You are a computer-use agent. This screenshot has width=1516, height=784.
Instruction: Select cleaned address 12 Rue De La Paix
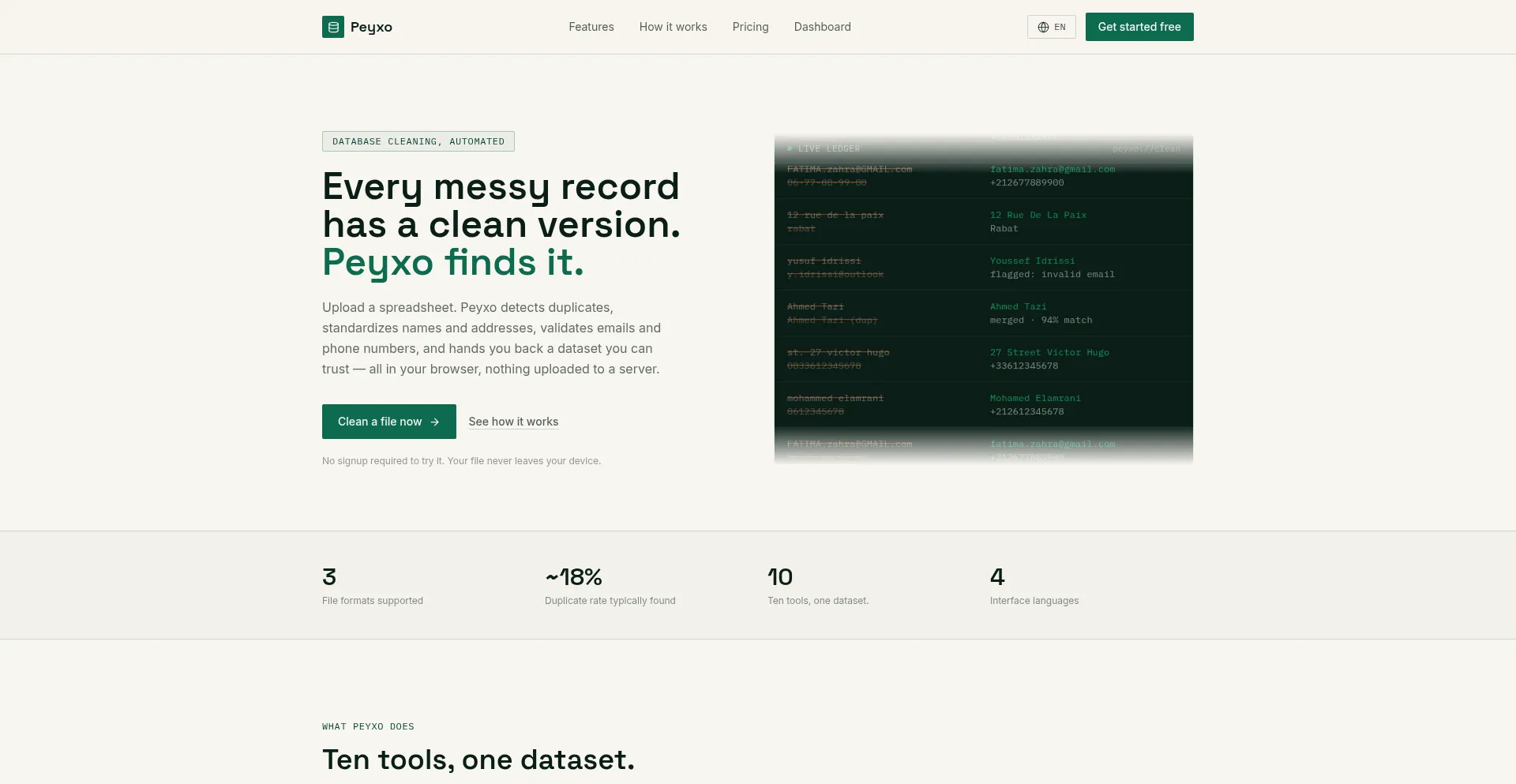pos(1038,215)
